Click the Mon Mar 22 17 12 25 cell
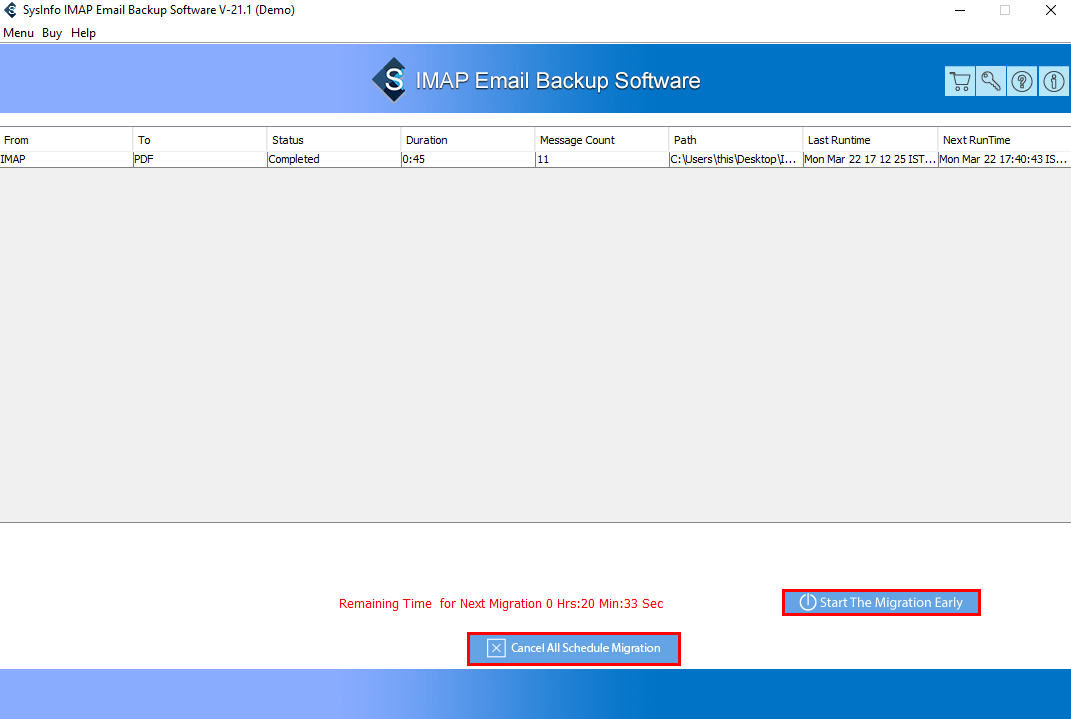 pyautogui.click(x=870, y=159)
